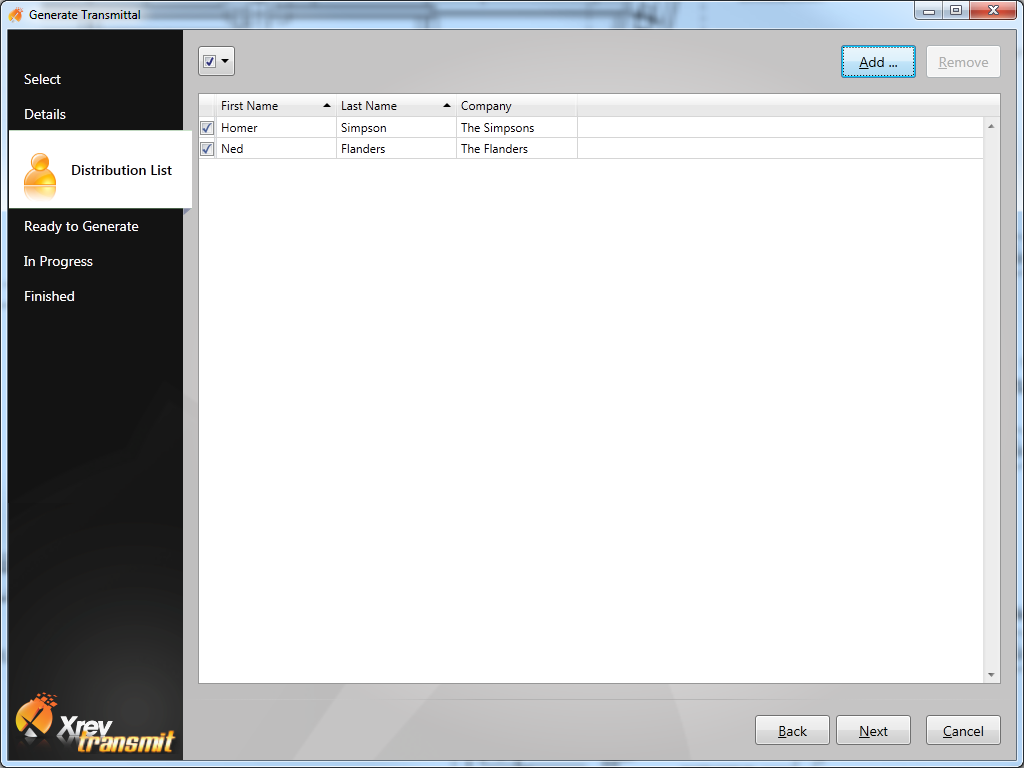Viewport: 1024px width, 768px height.
Task: Select the Homer first name cell
Action: [276, 128]
